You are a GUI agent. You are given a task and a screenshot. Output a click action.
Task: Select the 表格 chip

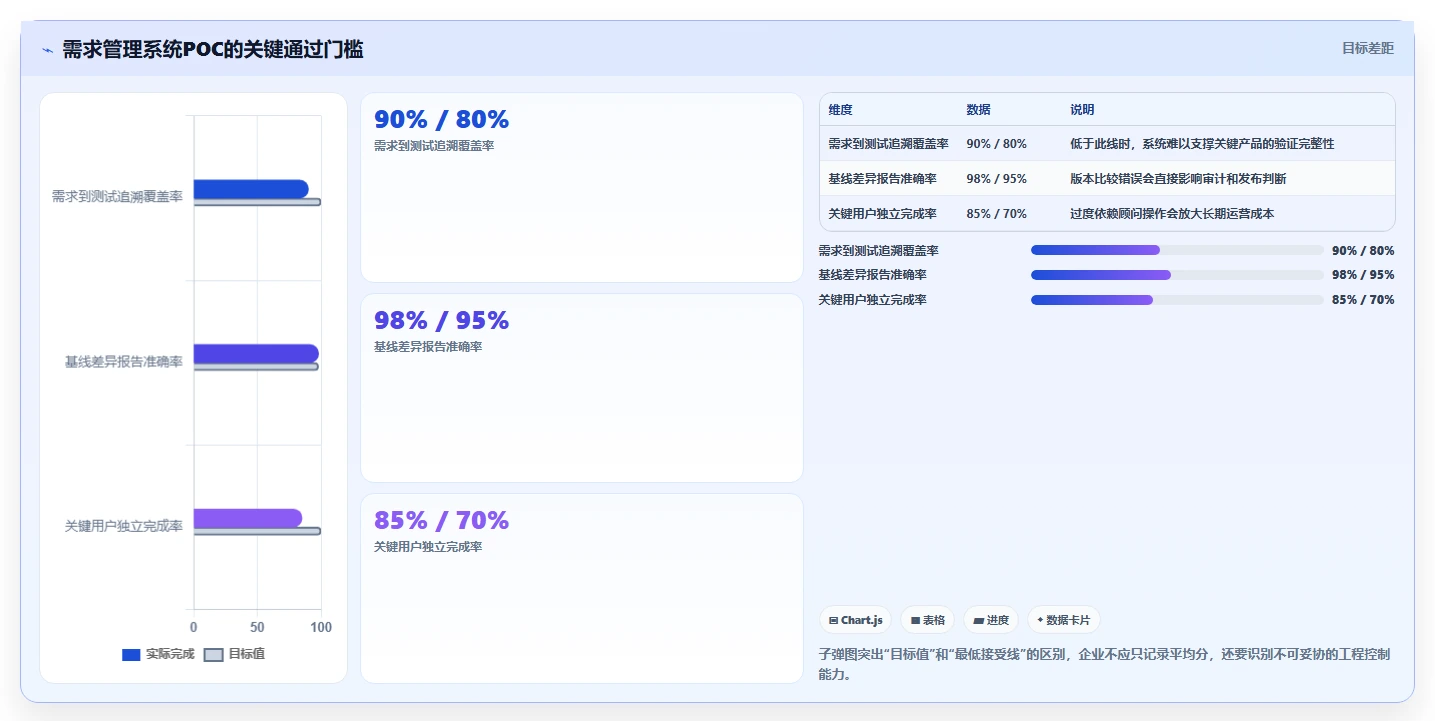(927, 620)
